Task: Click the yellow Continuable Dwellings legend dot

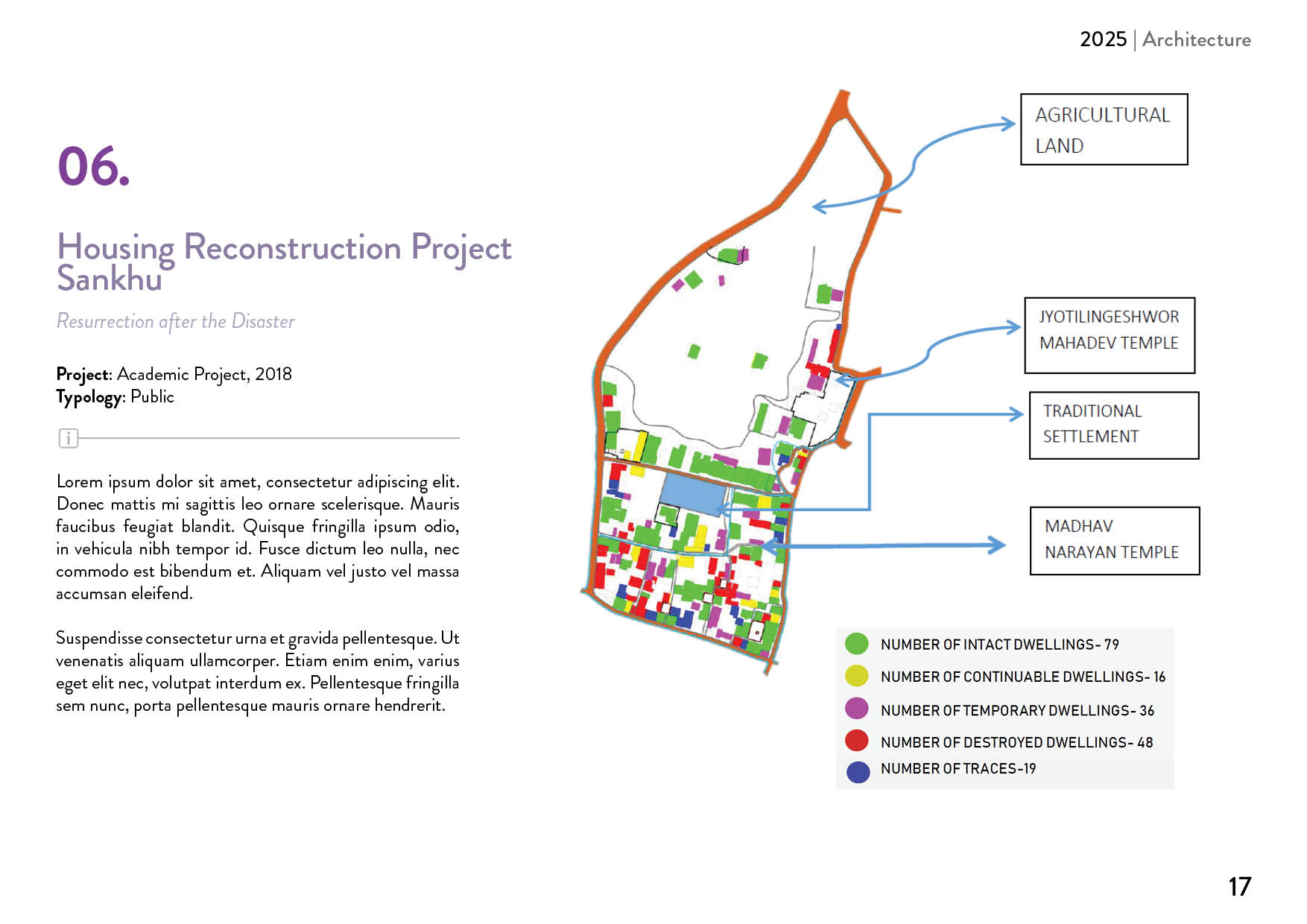Action: (857, 676)
